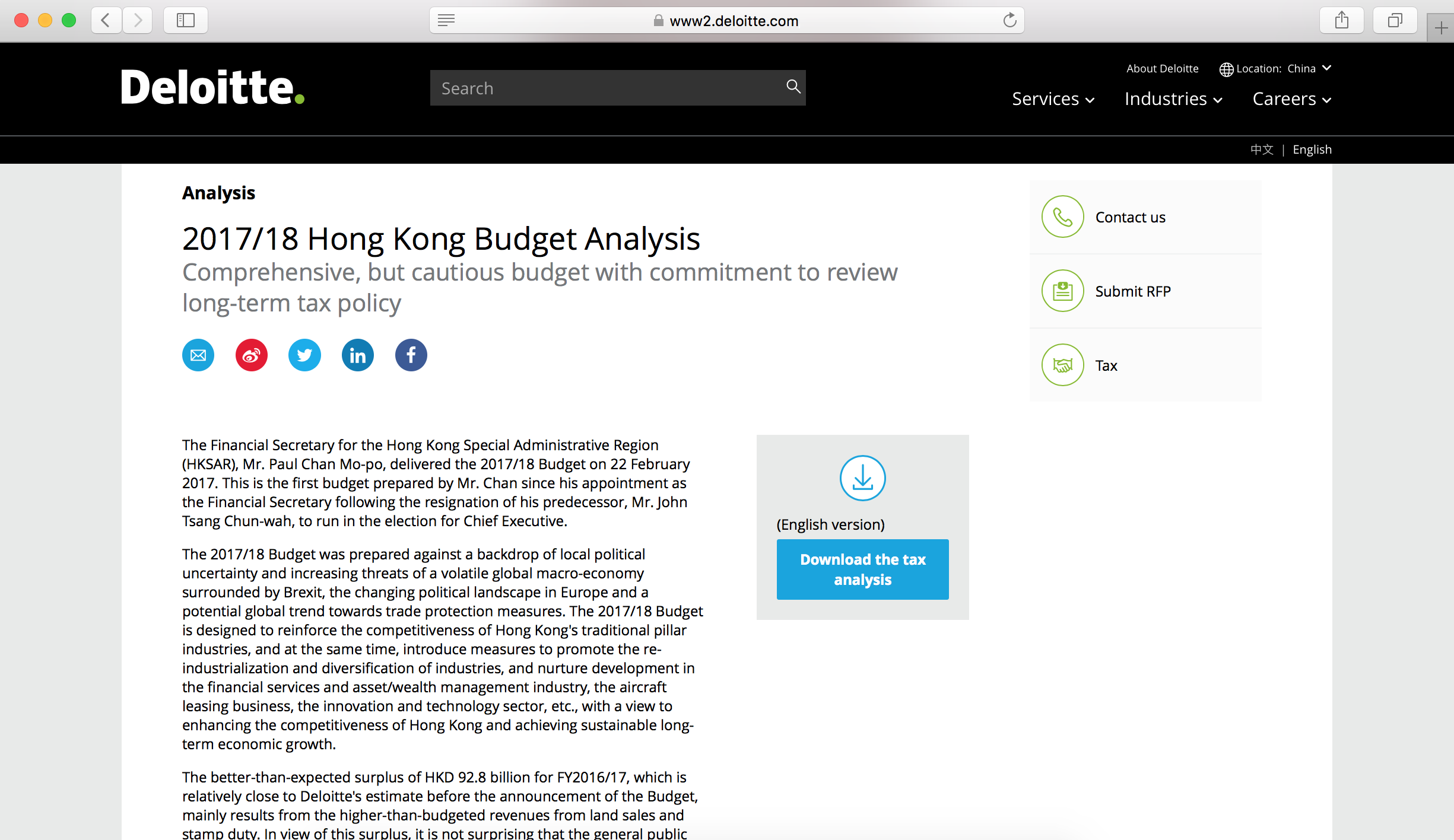
Task: Share the page on LinkedIn
Action: [357, 355]
